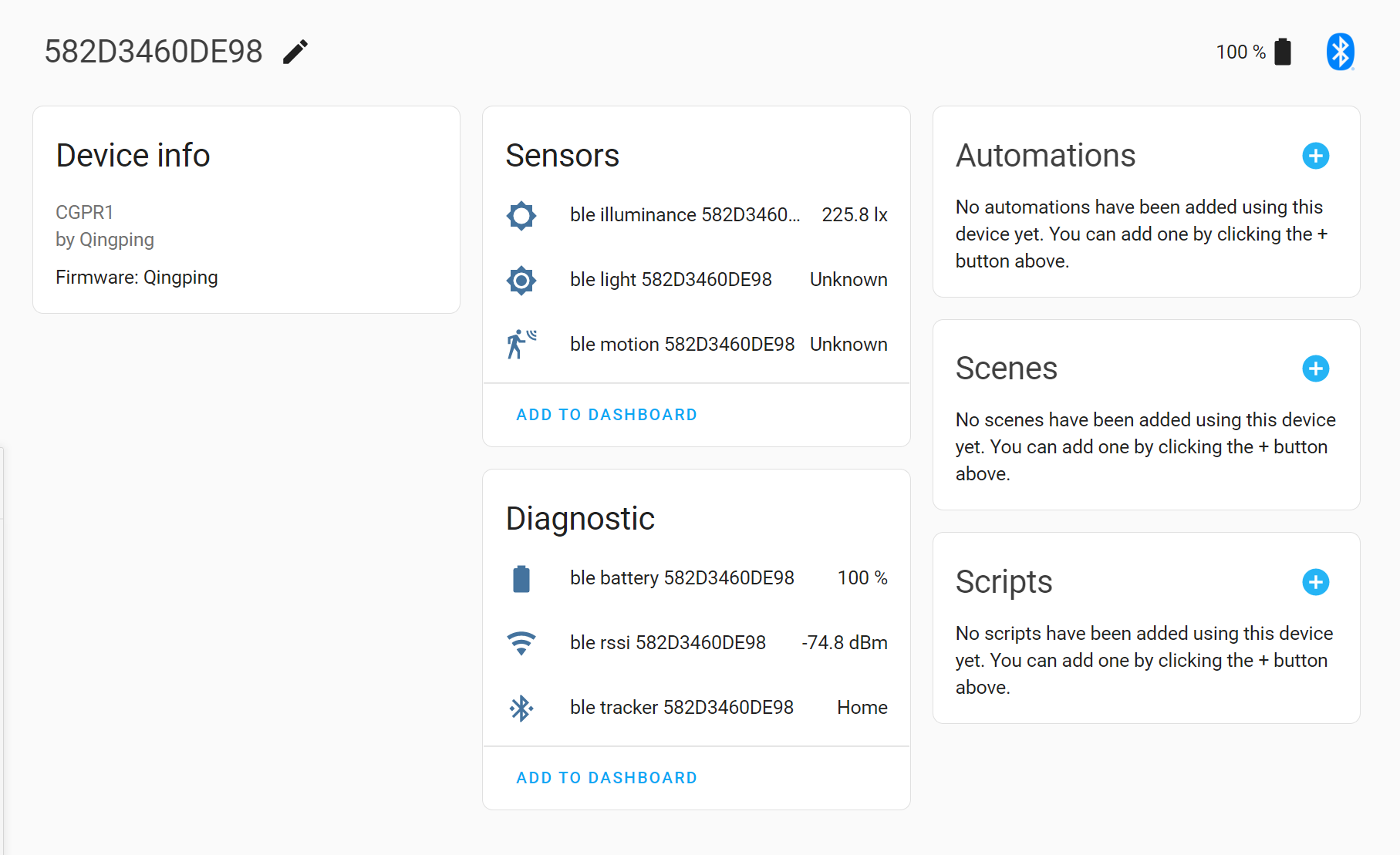The width and height of the screenshot is (1400, 855).
Task: Select the WiFi icon beside ble rssi
Action: pyautogui.click(x=521, y=642)
